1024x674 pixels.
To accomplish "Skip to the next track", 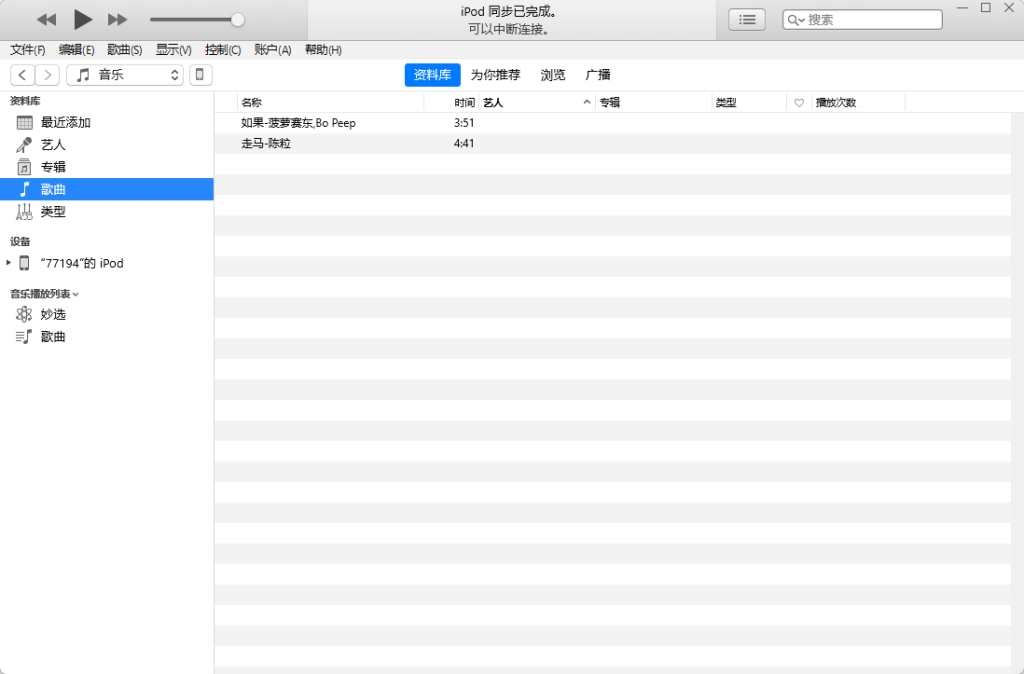I will [x=118, y=19].
